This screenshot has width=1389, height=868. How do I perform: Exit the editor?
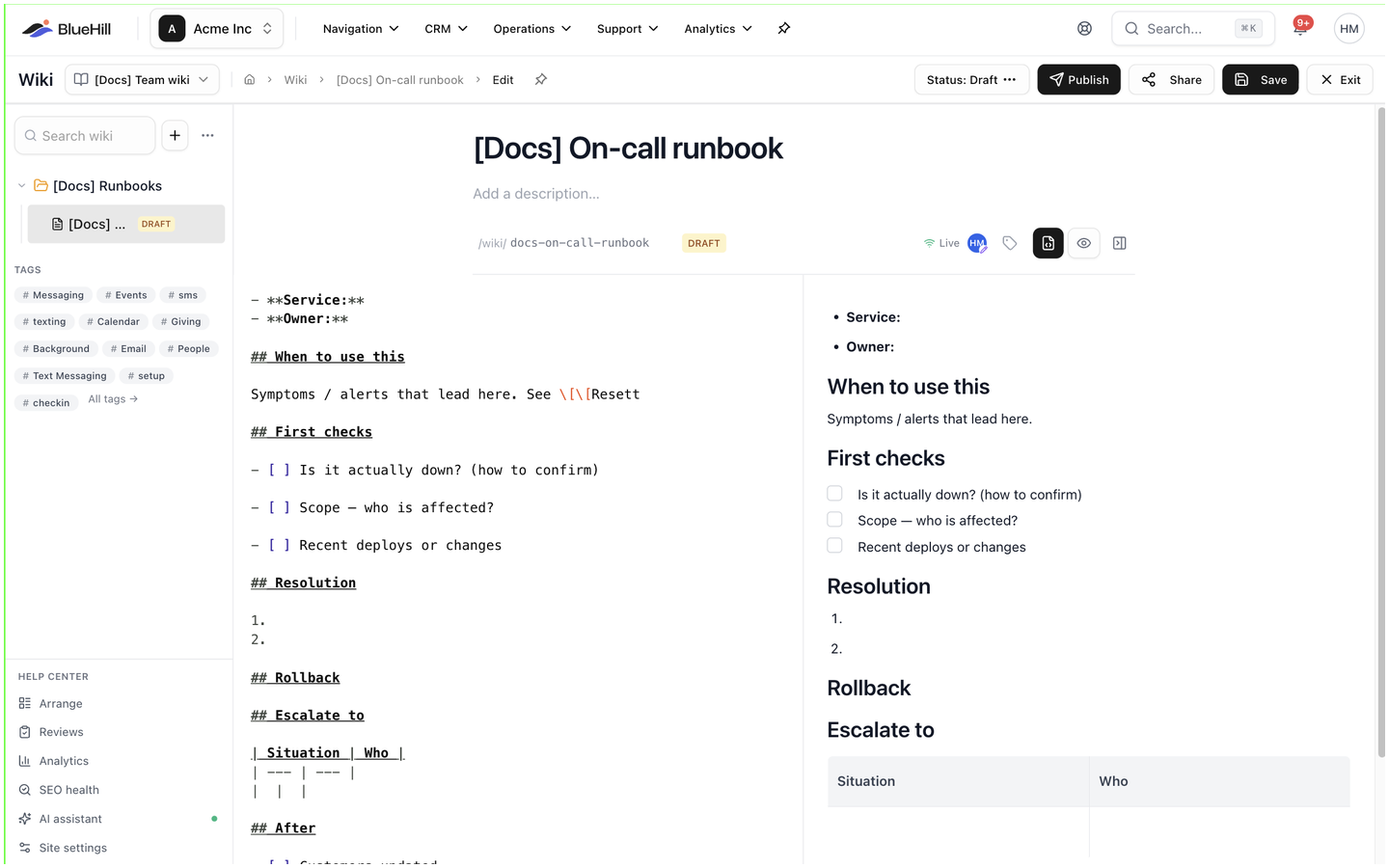[1340, 80]
